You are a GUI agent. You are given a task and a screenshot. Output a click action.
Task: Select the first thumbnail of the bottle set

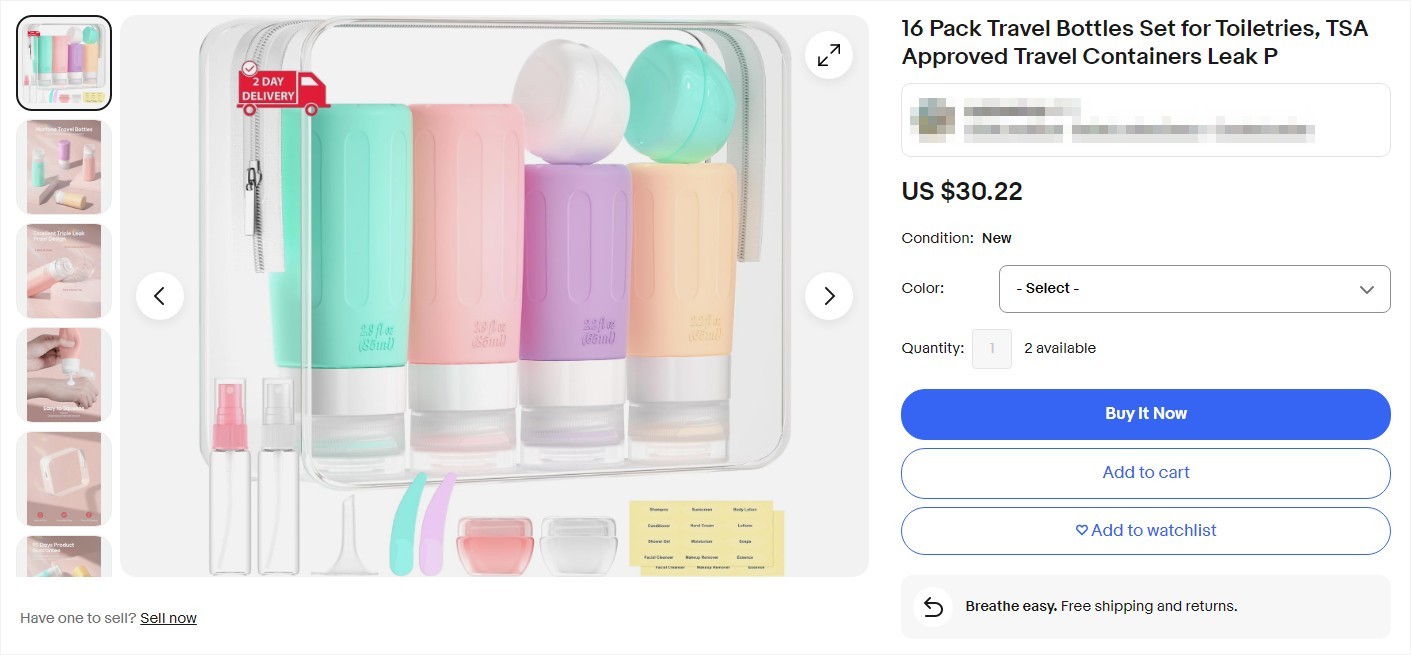(63, 62)
